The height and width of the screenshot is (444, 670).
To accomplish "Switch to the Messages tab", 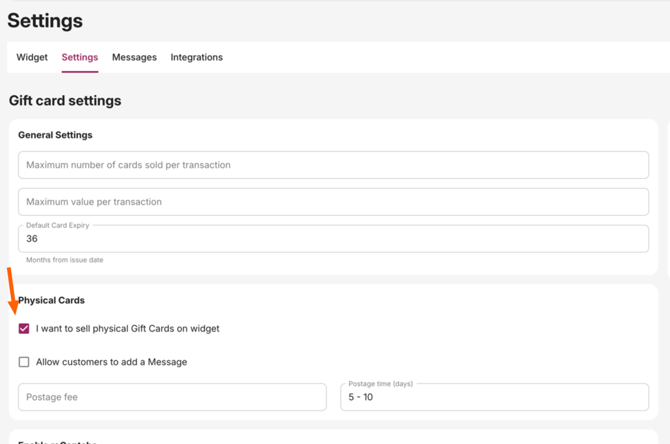I will click(x=134, y=57).
